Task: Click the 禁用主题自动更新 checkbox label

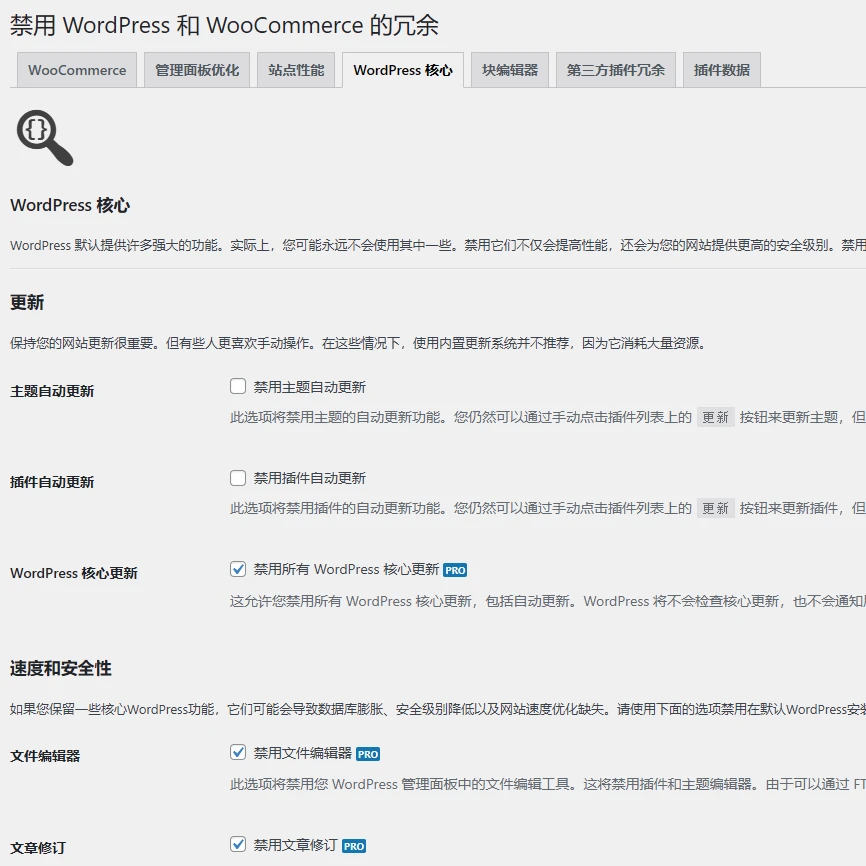Action: 310,385
